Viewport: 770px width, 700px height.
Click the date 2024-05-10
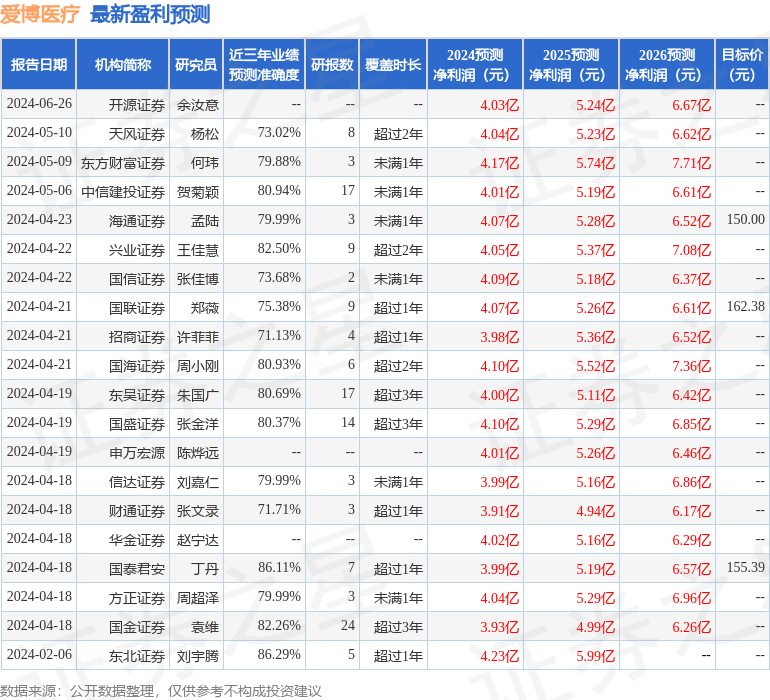click(39, 132)
